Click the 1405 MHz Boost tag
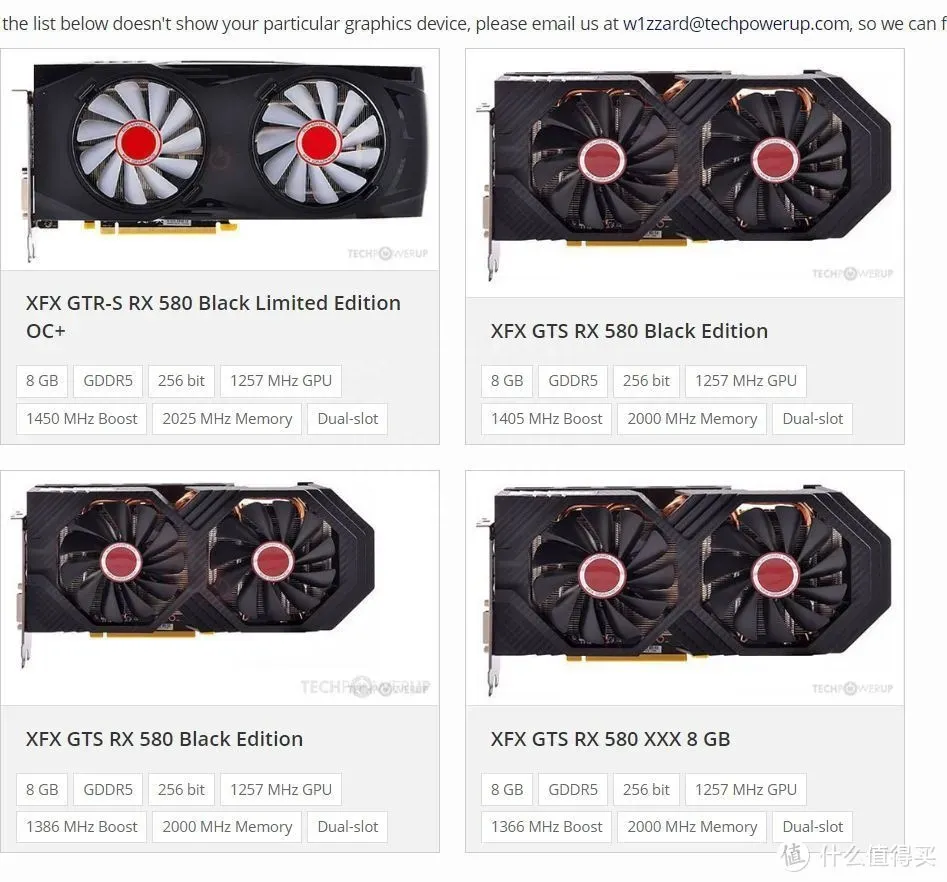947x882 pixels. point(547,419)
